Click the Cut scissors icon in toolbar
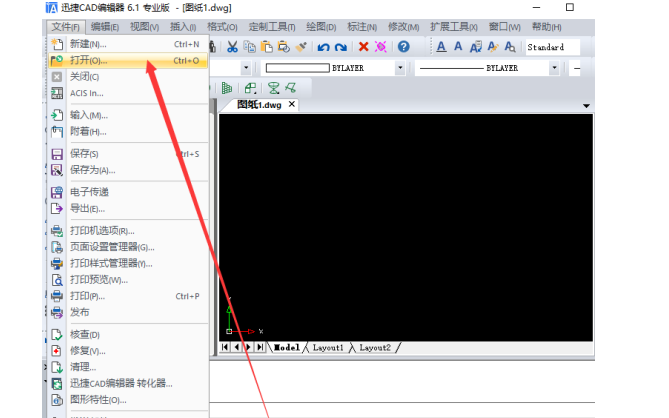Screen dimensions: 669x418 232,47
